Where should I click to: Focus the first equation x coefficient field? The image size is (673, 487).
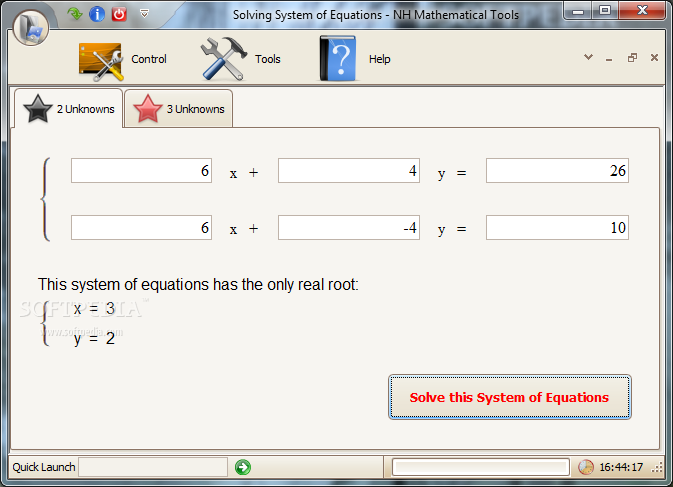pyautogui.click(x=141, y=171)
